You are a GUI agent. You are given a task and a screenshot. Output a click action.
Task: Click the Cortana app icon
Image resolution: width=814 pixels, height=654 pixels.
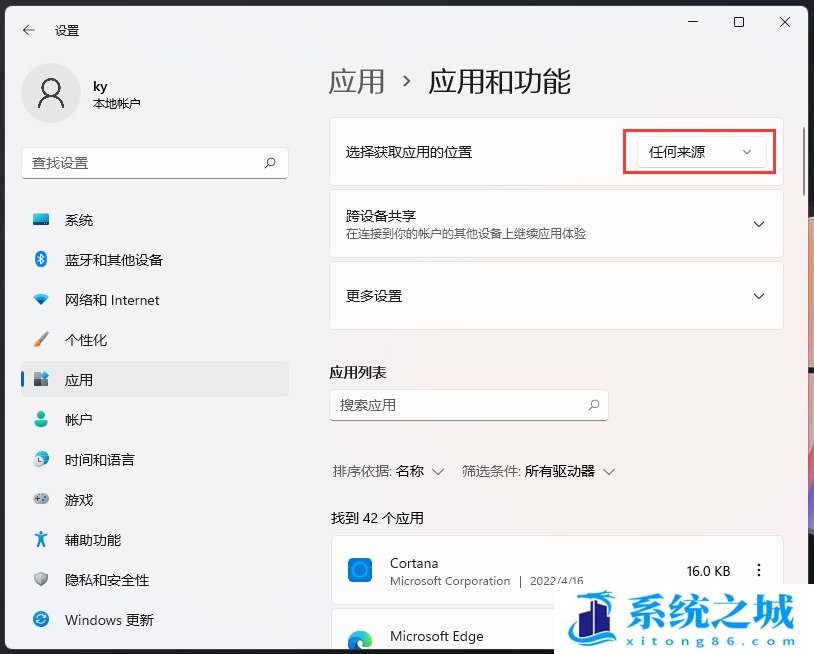click(360, 571)
